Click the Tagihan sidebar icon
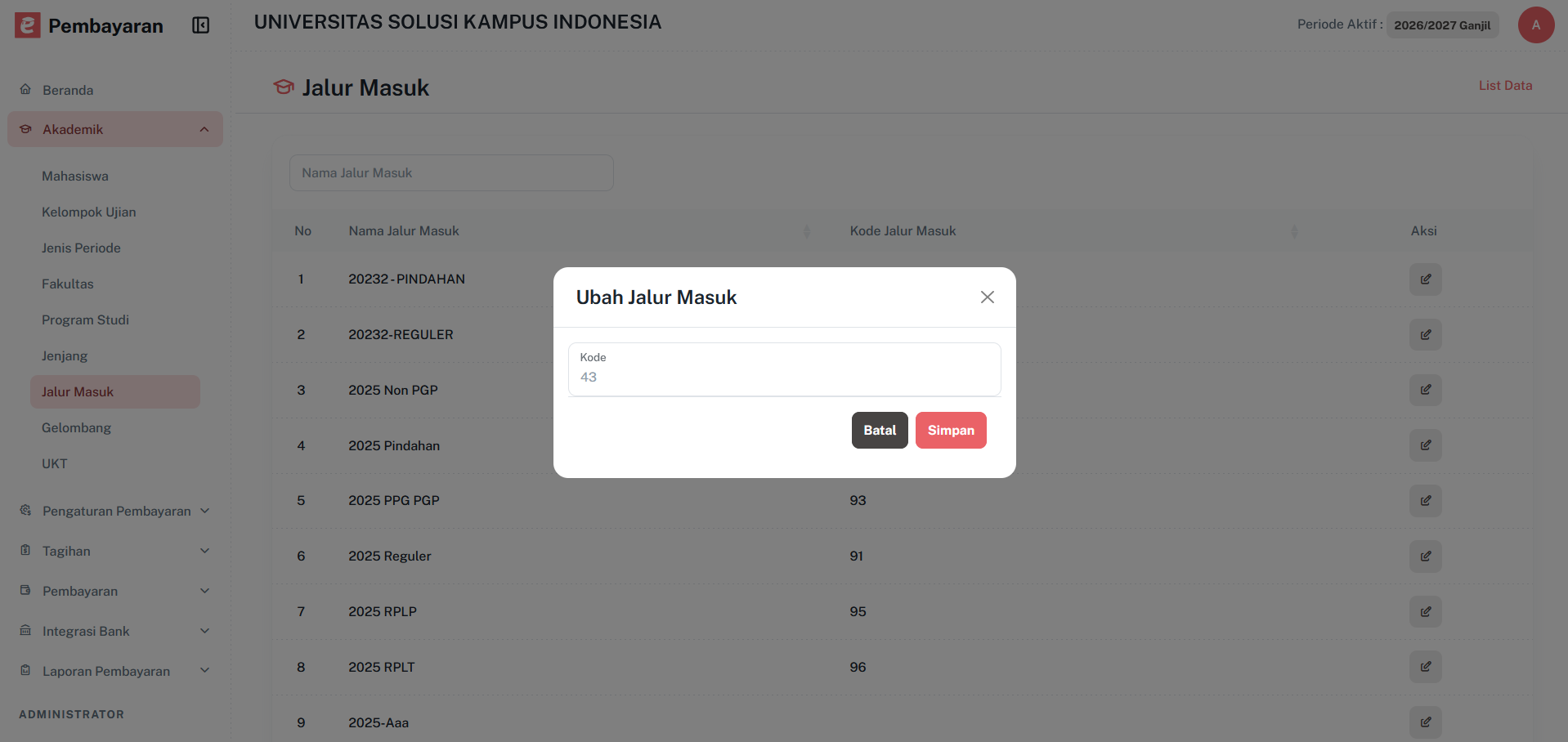The image size is (1568, 742). (x=25, y=551)
